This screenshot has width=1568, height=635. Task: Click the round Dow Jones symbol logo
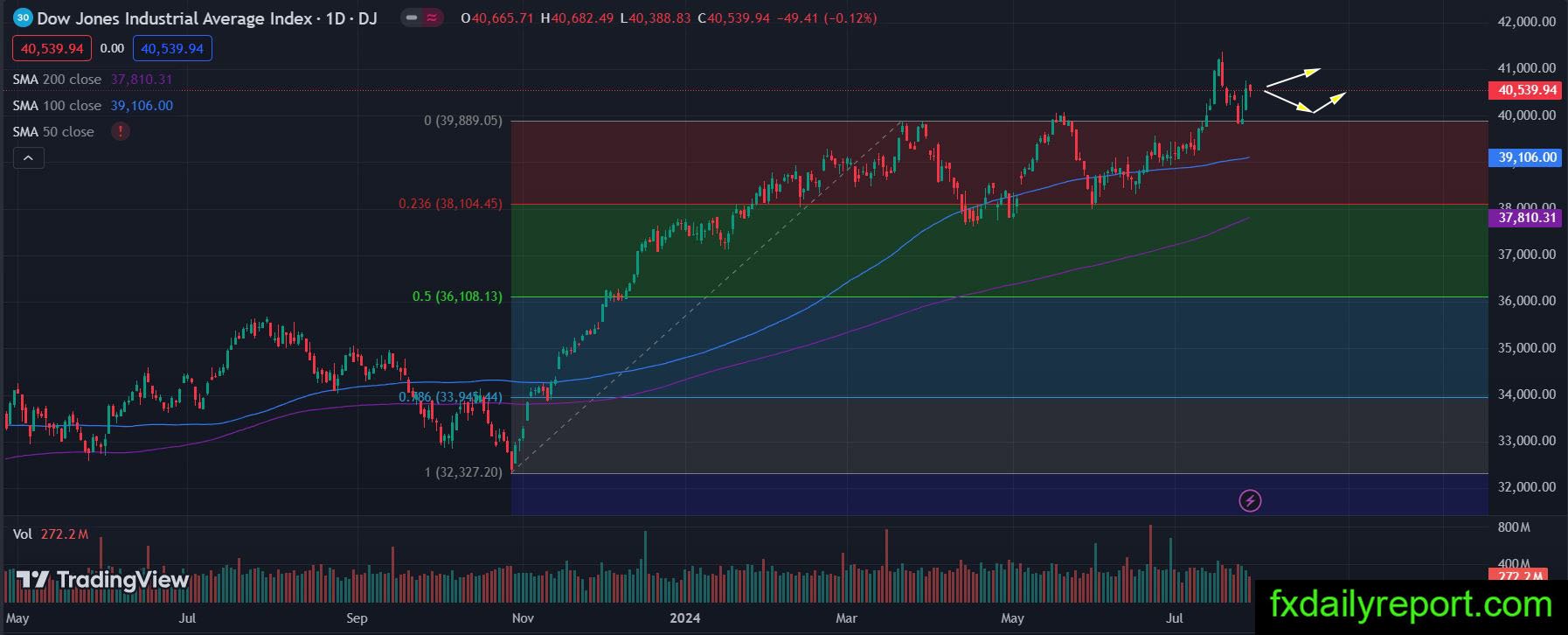coord(23,17)
